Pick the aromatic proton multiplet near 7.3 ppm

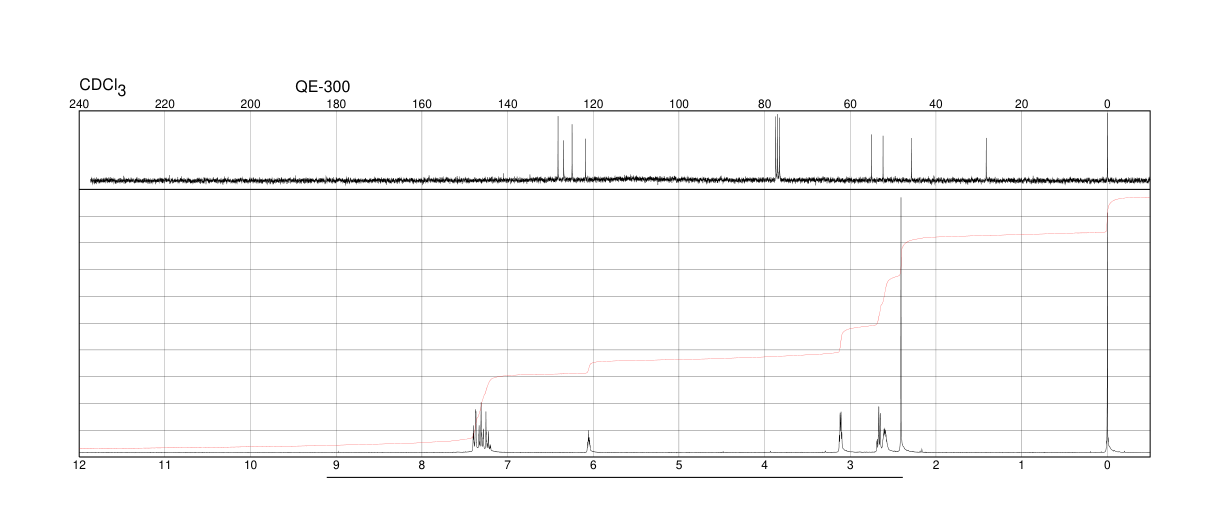(x=480, y=429)
